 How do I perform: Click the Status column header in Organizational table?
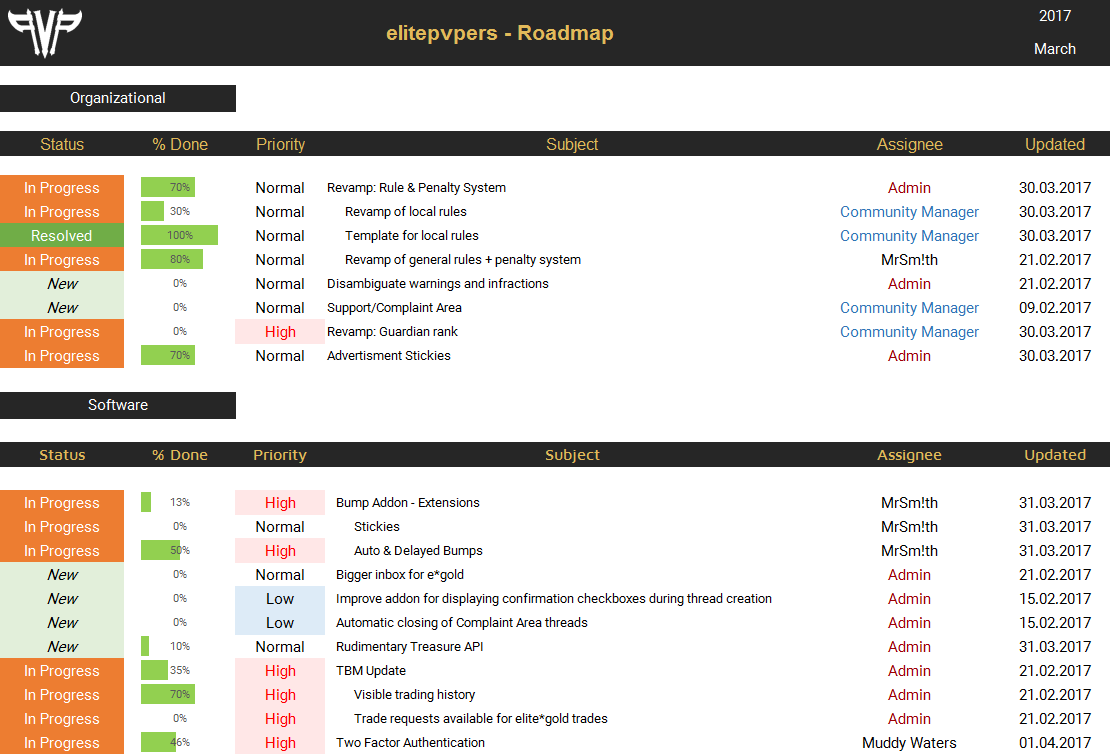[62, 144]
